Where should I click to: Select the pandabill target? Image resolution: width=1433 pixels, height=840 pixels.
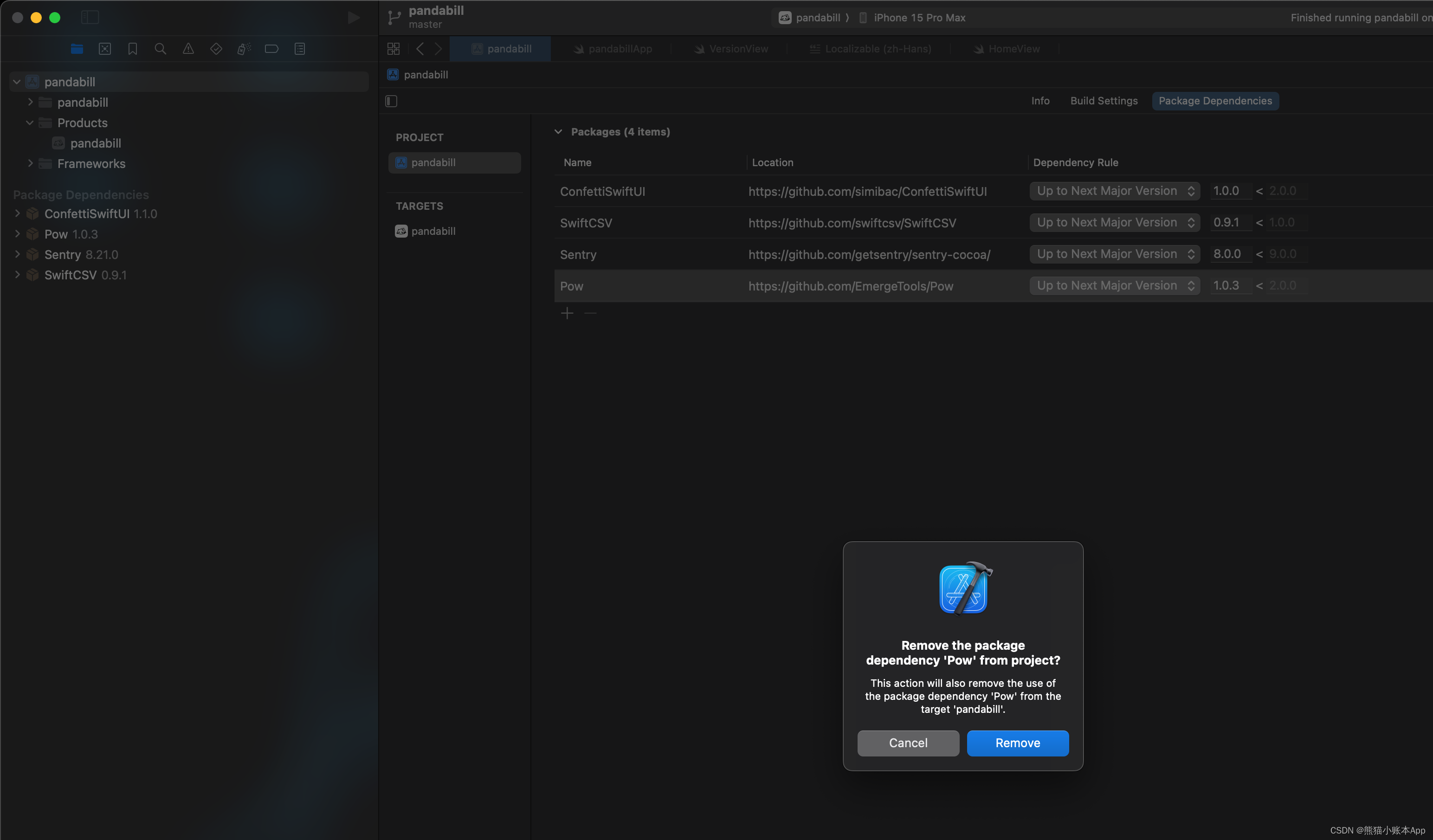coord(433,232)
